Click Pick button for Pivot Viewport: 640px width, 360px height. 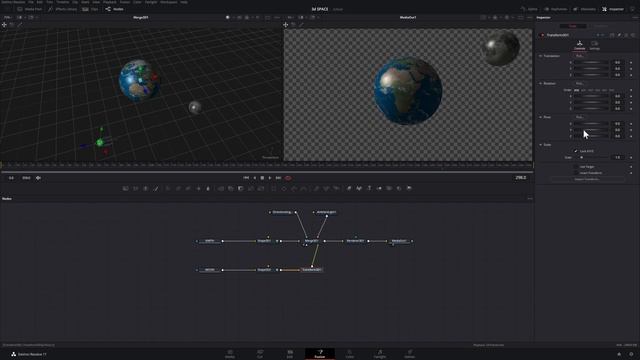point(579,117)
